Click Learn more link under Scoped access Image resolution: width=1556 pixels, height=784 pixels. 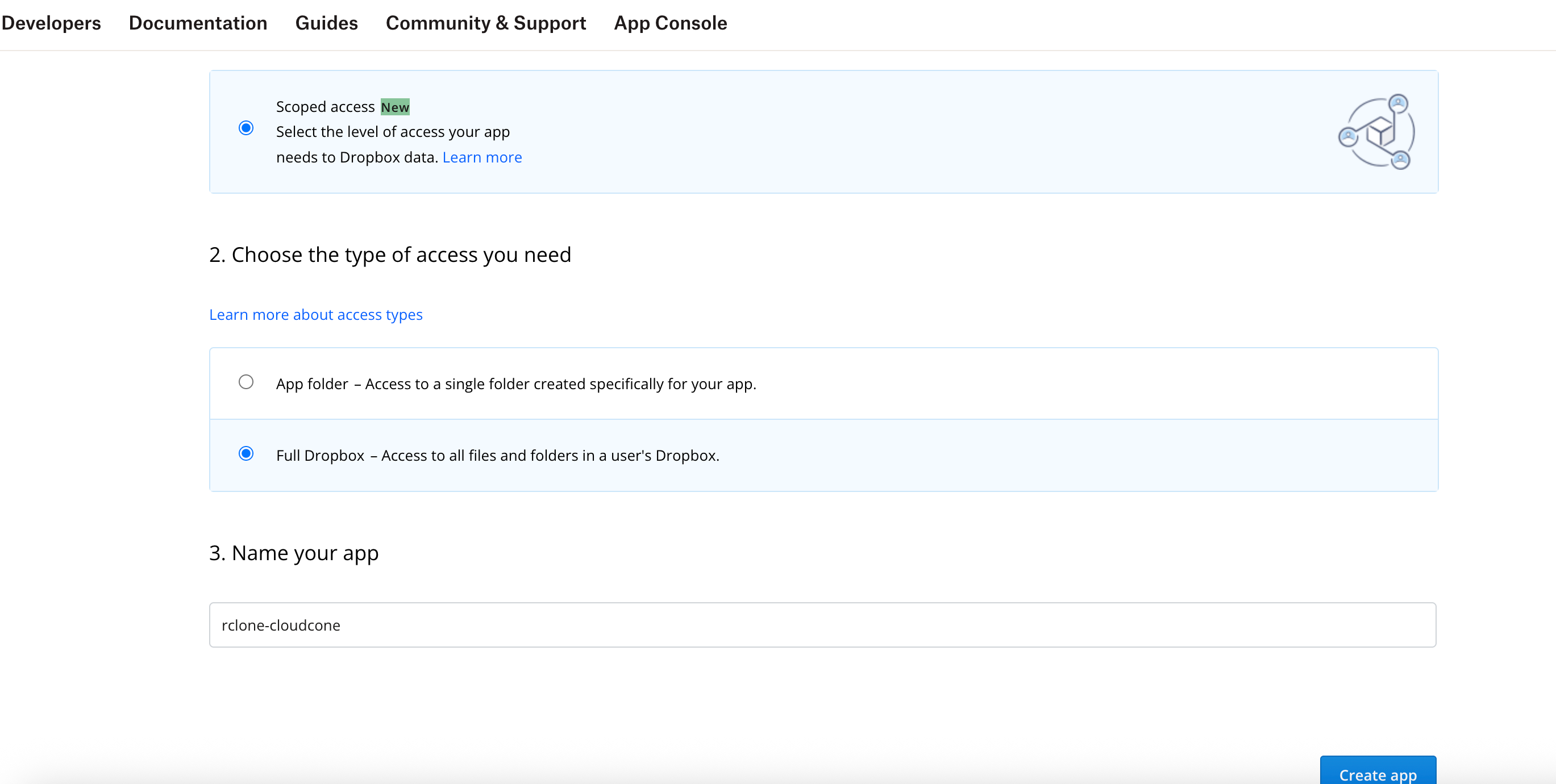pos(482,157)
